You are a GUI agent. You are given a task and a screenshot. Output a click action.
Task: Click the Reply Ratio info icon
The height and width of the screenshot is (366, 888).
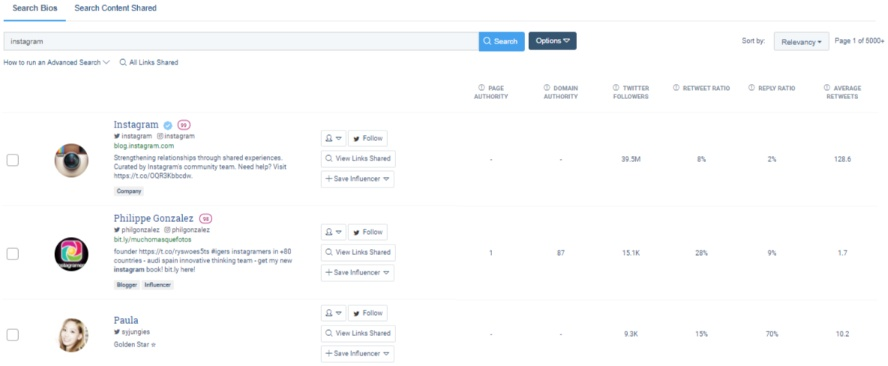[752, 88]
